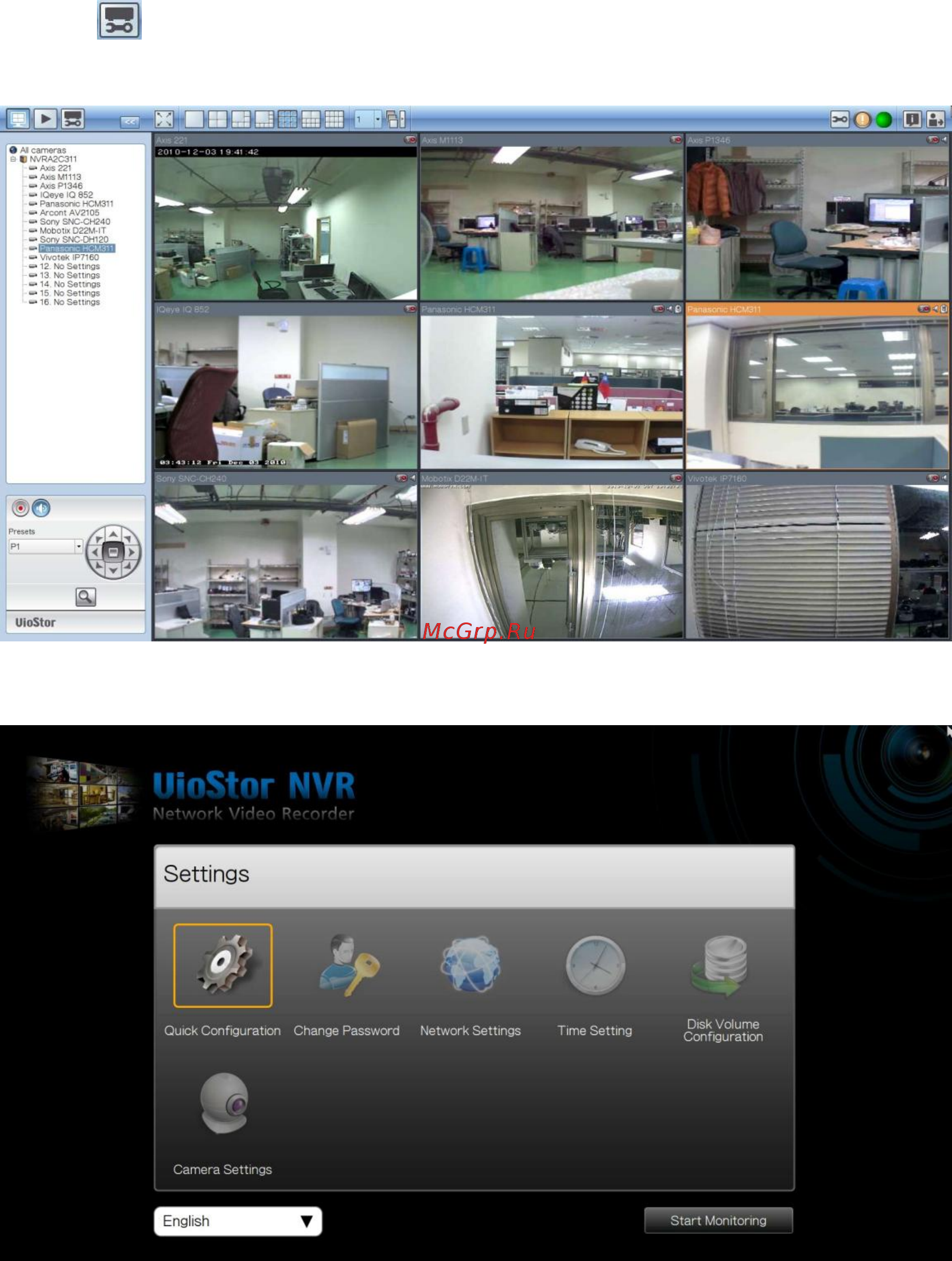Select Sony SNC-DH120 in the tree

pos(74,239)
